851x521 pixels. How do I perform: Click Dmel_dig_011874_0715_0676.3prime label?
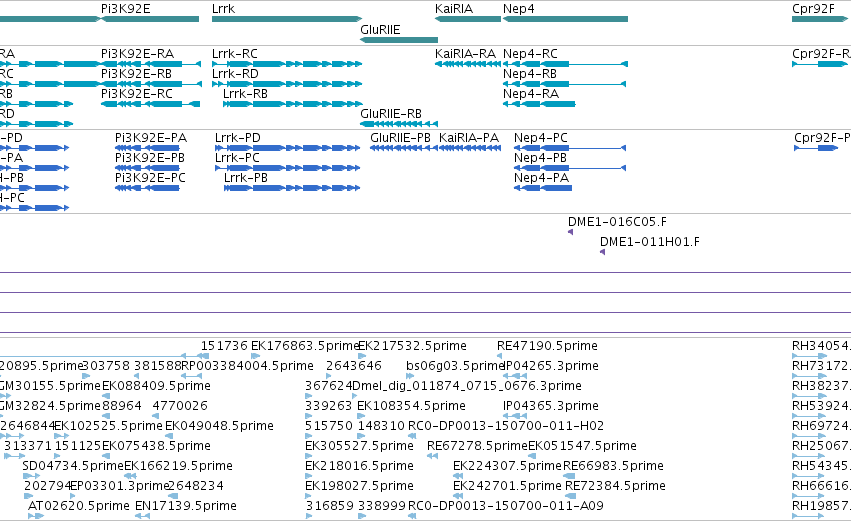pos(467,386)
